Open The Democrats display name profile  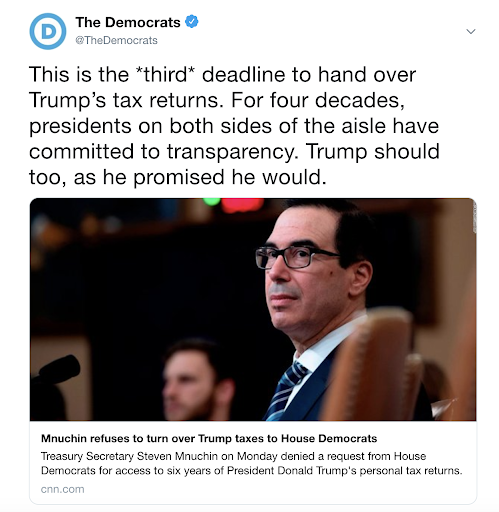click(x=128, y=22)
